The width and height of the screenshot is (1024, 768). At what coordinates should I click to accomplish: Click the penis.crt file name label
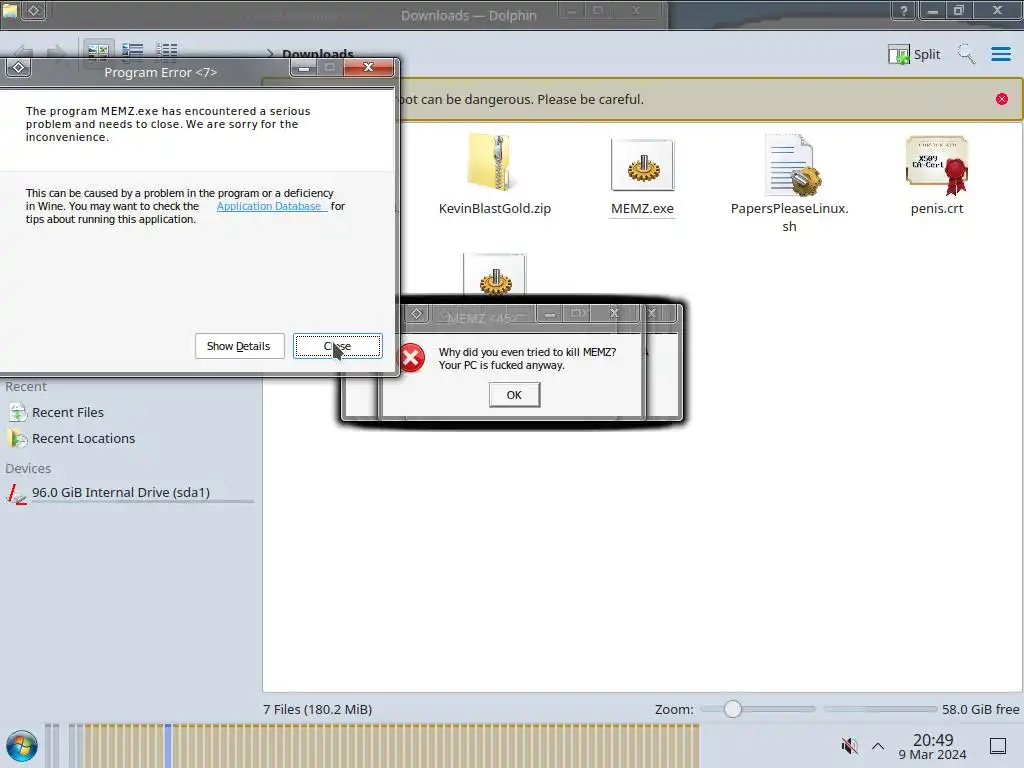click(x=937, y=209)
